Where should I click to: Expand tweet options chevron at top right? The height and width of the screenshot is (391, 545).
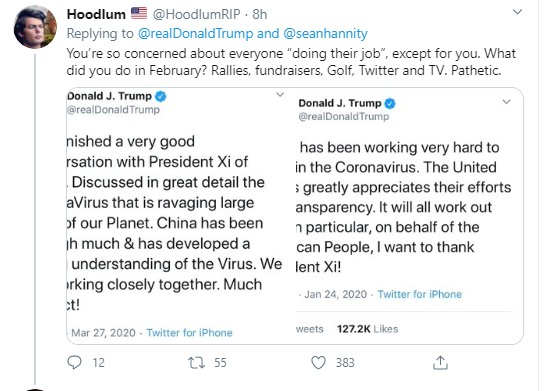[518, 12]
